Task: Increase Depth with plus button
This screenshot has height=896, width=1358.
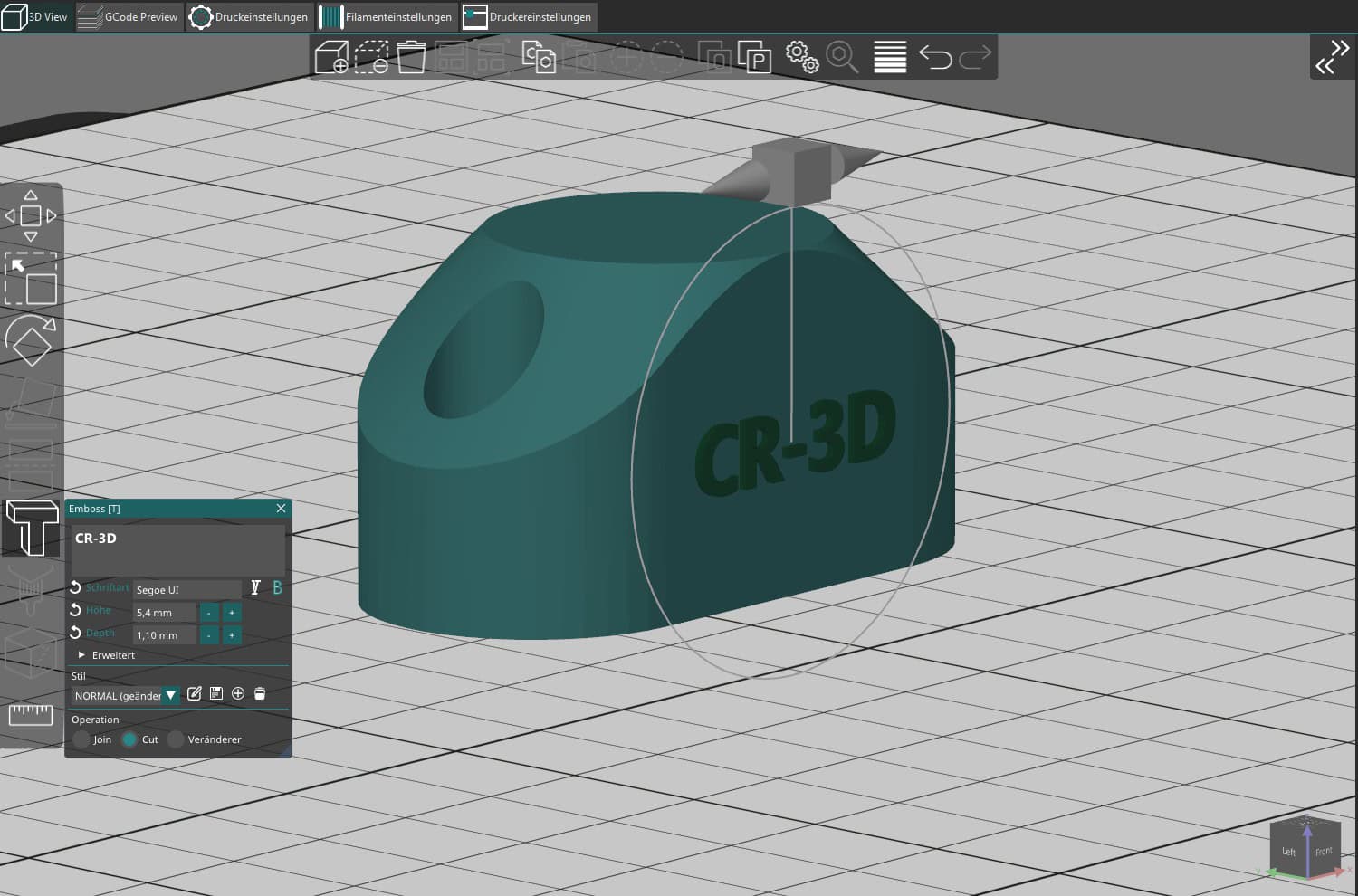Action: pos(232,635)
